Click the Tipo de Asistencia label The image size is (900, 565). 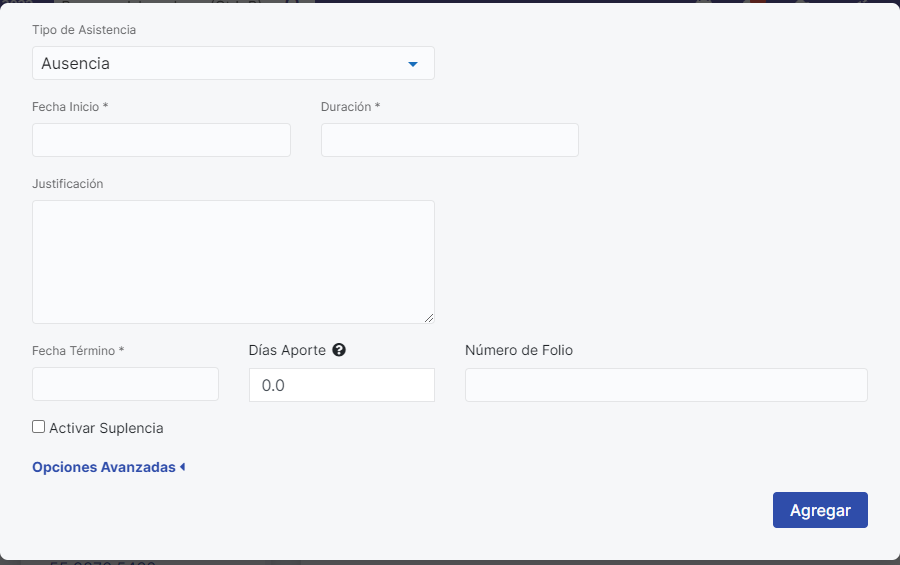tap(84, 30)
